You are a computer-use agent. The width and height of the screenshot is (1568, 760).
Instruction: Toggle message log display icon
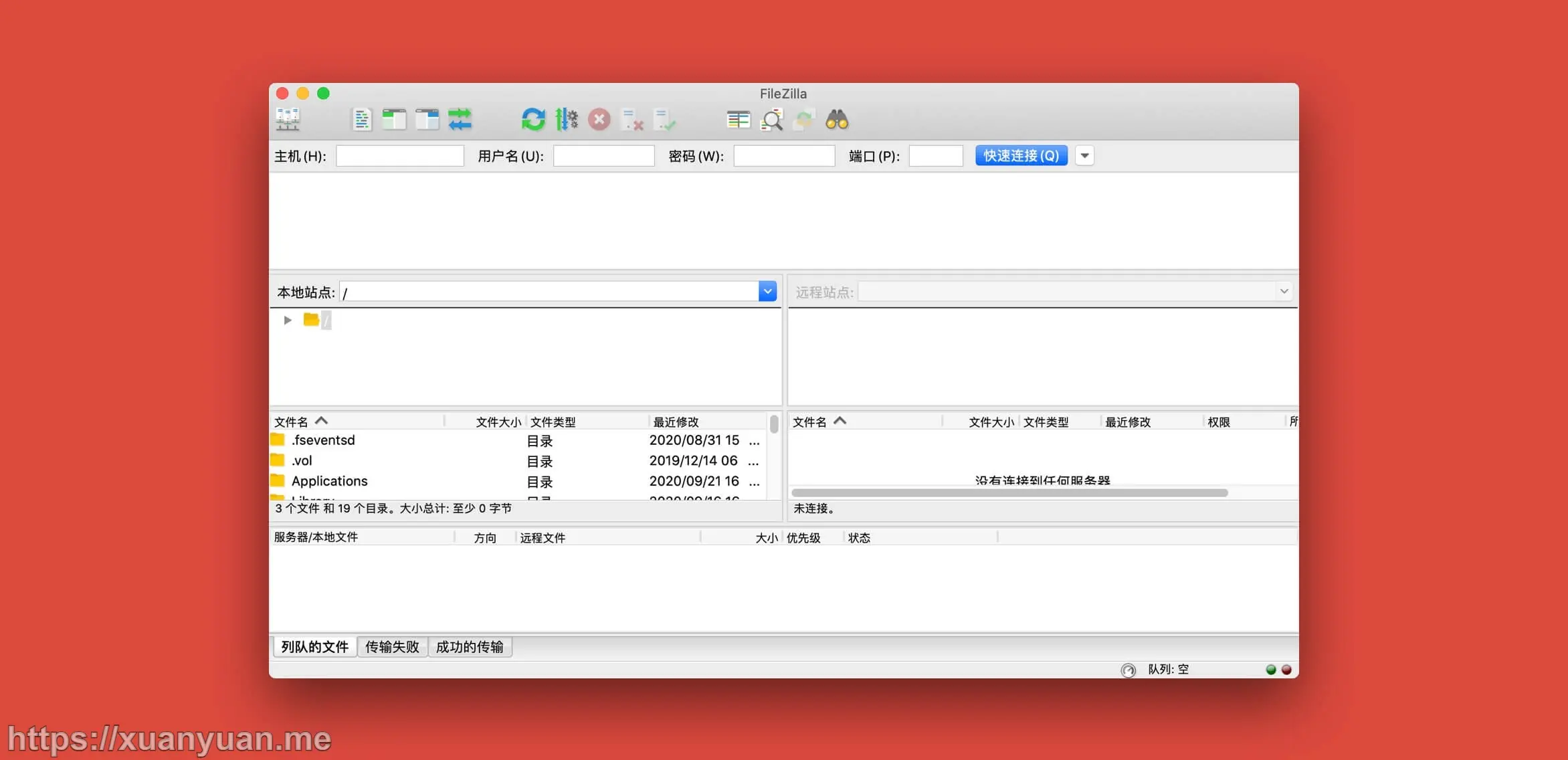(x=361, y=120)
